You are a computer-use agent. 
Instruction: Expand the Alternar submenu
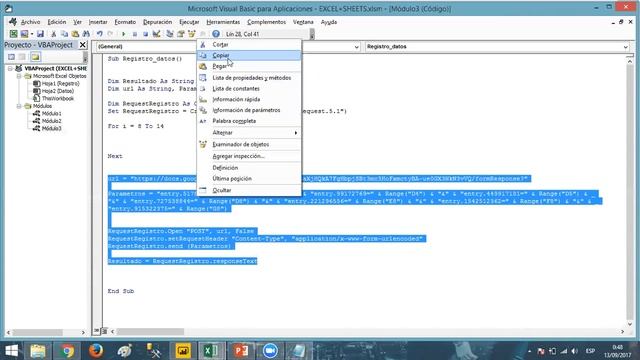point(249,133)
